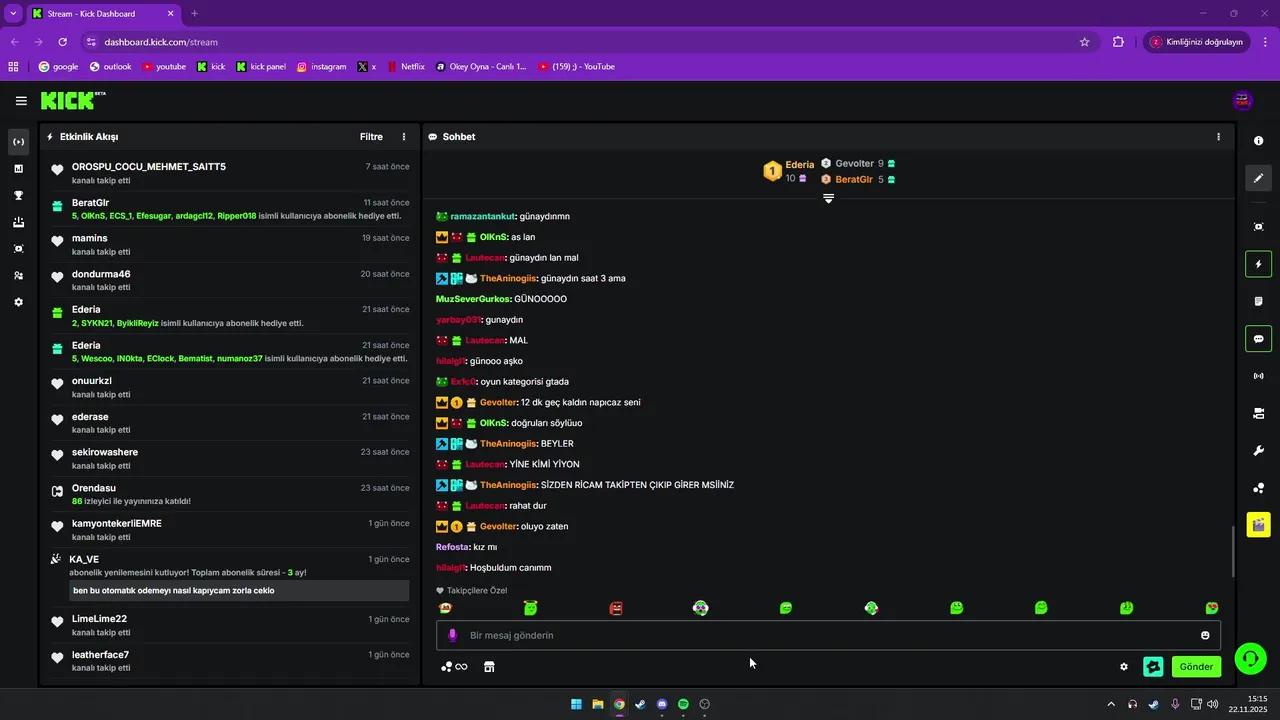1280x720 pixels.
Task: Open the mamins follow activity entry
Action: click(x=230, y=245)
